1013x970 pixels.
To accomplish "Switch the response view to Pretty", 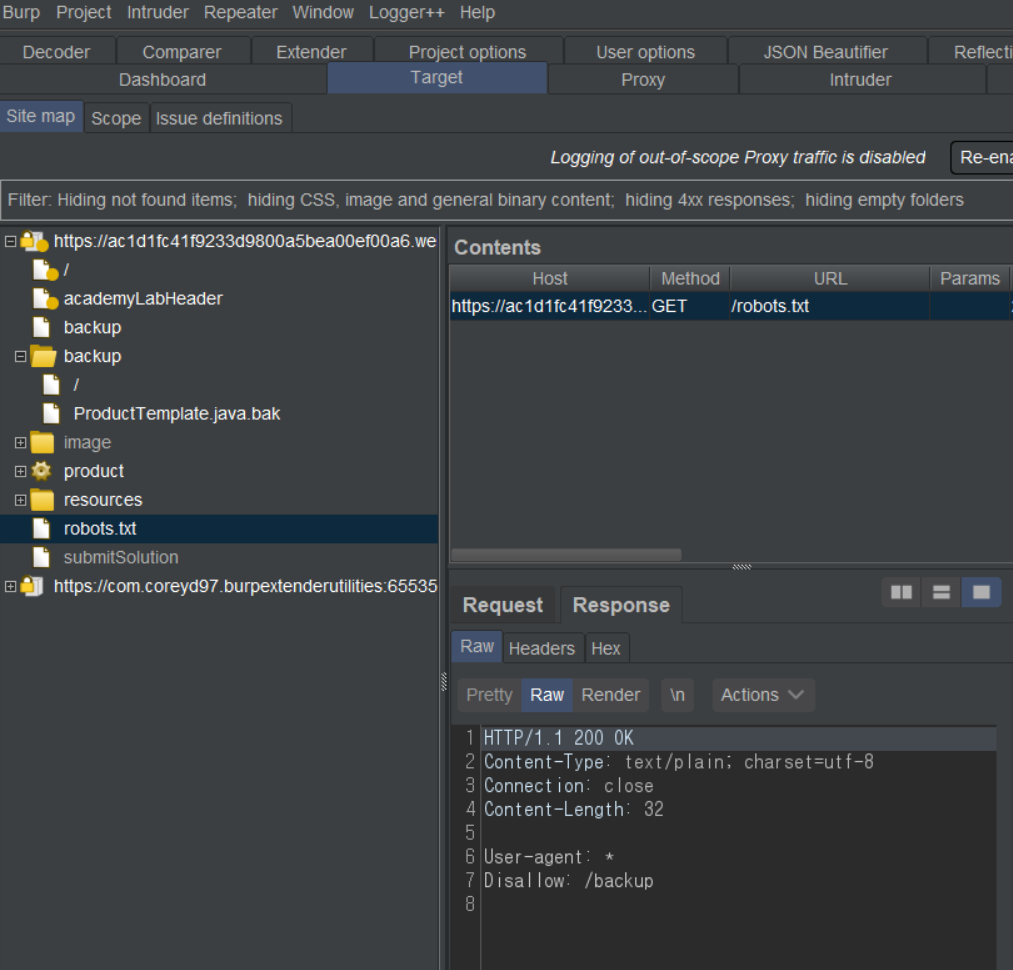I will 489,695.
